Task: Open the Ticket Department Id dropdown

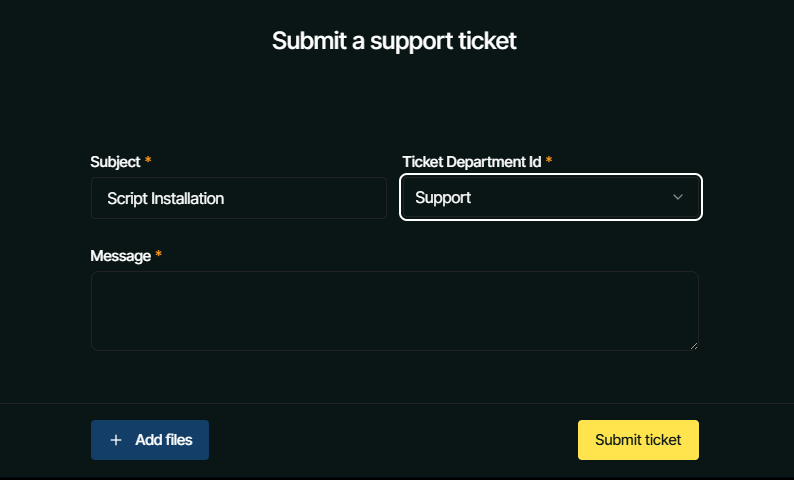Action: [551, 197]
